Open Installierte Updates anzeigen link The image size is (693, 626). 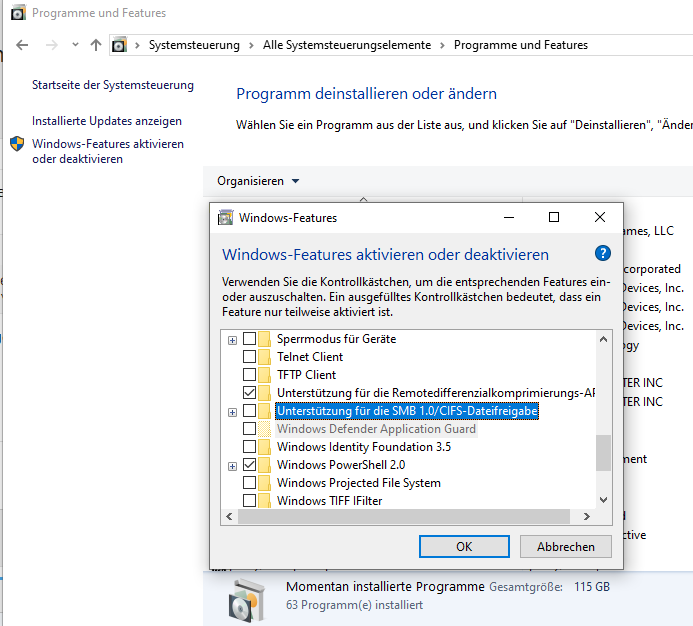tap(107, 121)
